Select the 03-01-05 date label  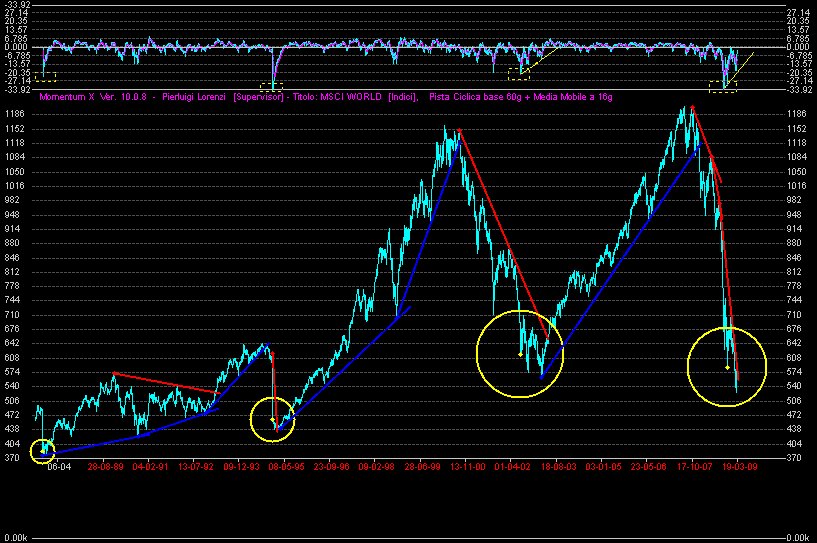603,466
